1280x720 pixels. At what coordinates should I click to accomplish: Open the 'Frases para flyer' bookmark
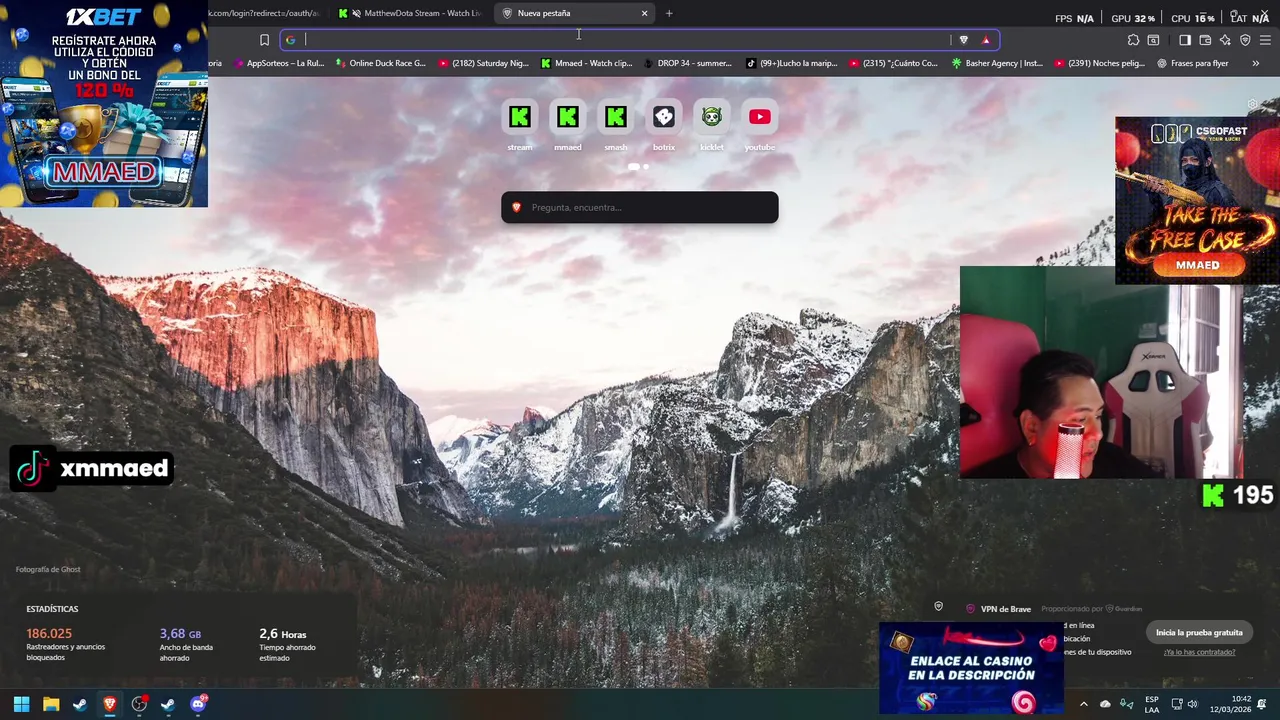[x=1193, y=63]
